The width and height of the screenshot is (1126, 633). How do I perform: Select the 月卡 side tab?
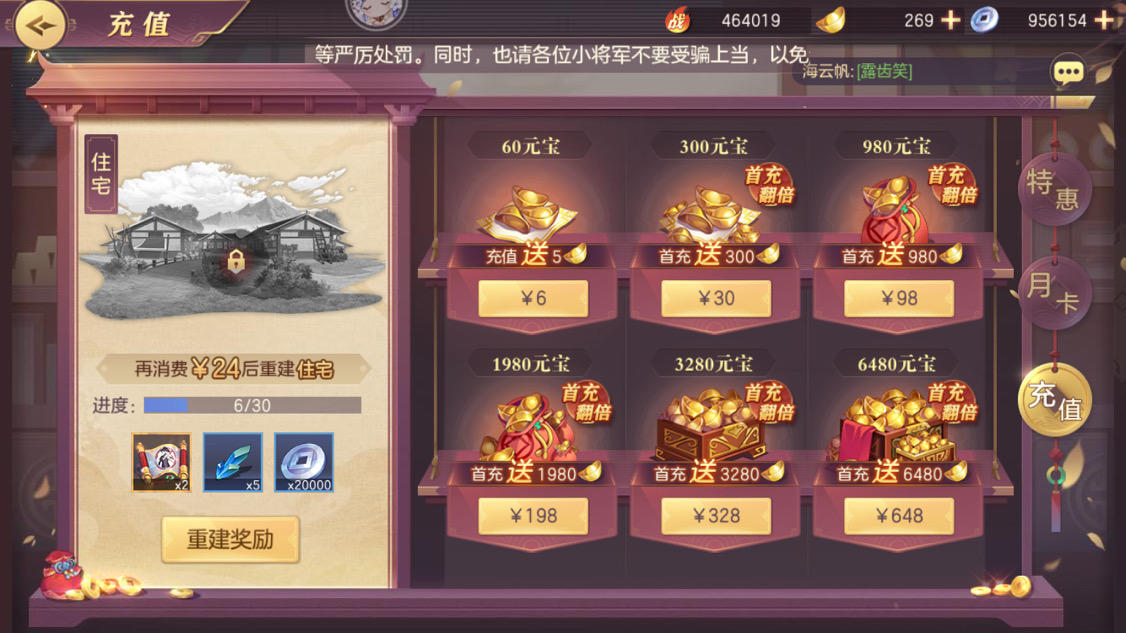tap(1054, 293)
